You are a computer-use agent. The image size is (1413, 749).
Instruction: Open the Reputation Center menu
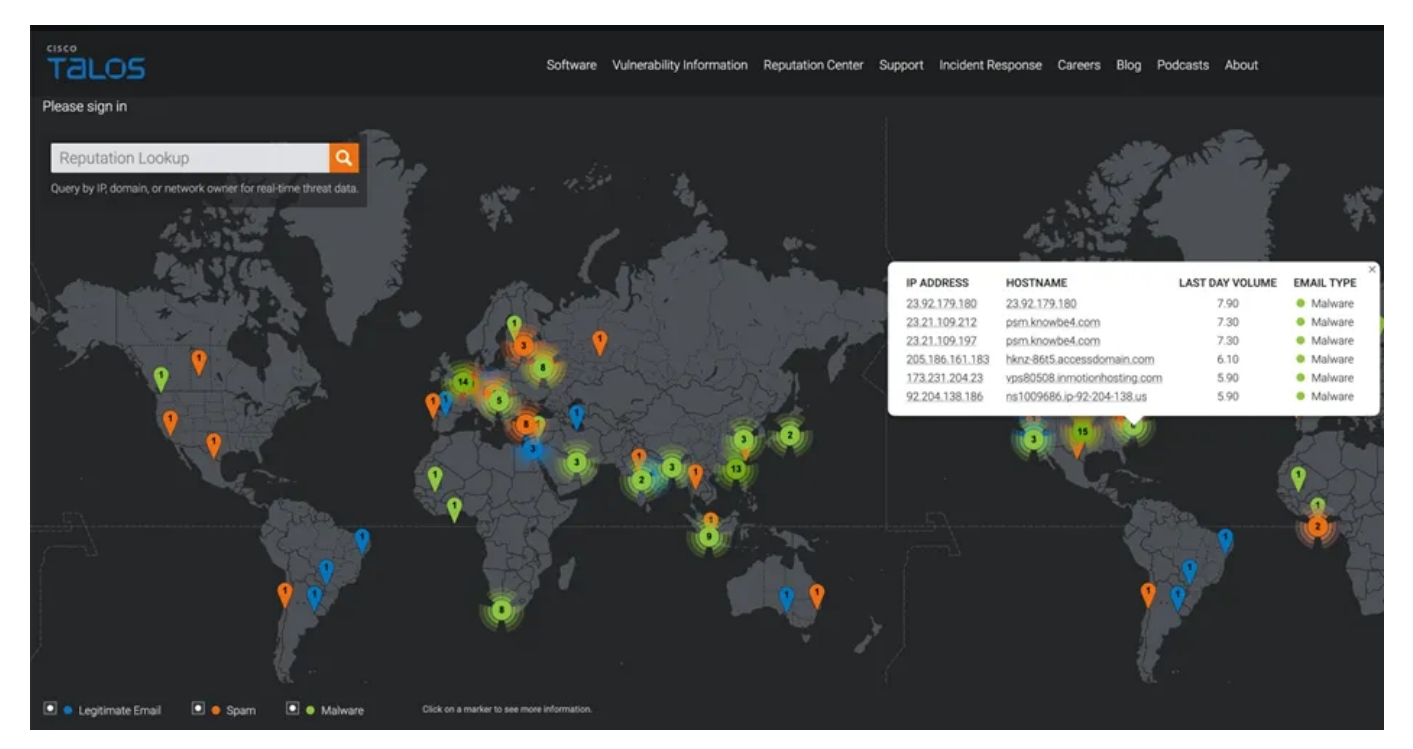click(x=813, y=65)
